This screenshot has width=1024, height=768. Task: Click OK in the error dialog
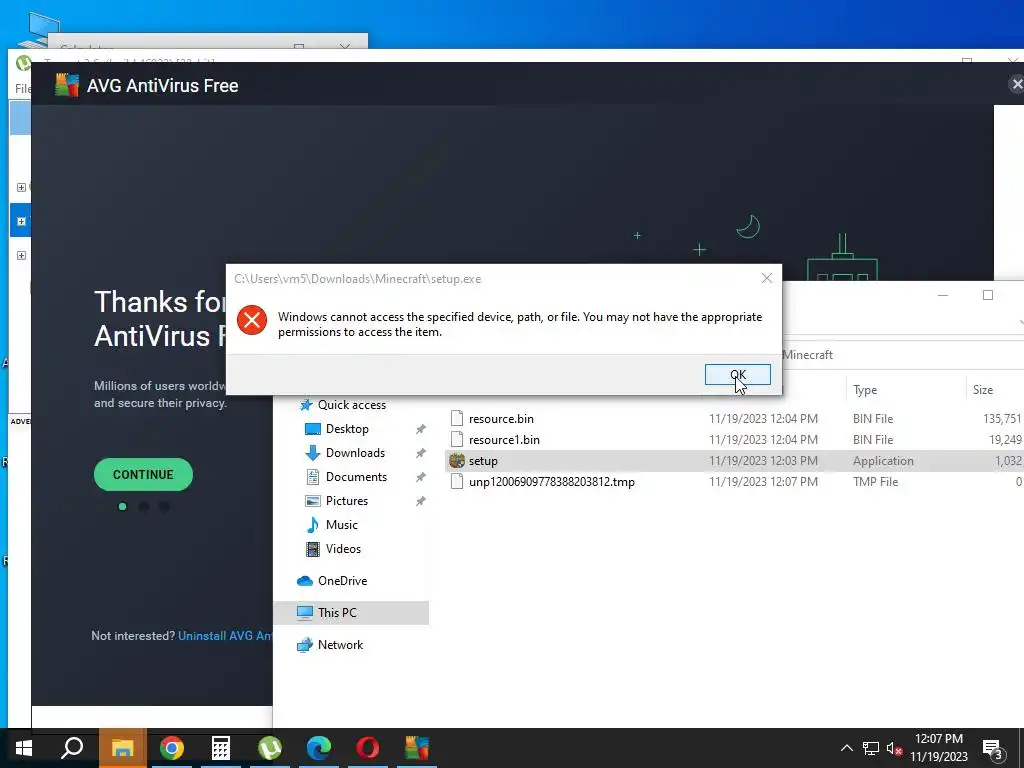737,374
